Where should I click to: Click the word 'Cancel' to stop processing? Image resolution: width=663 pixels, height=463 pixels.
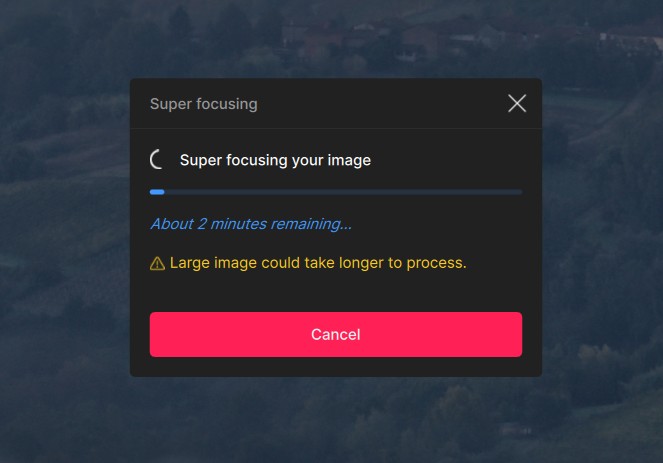(x=336, y=334)
